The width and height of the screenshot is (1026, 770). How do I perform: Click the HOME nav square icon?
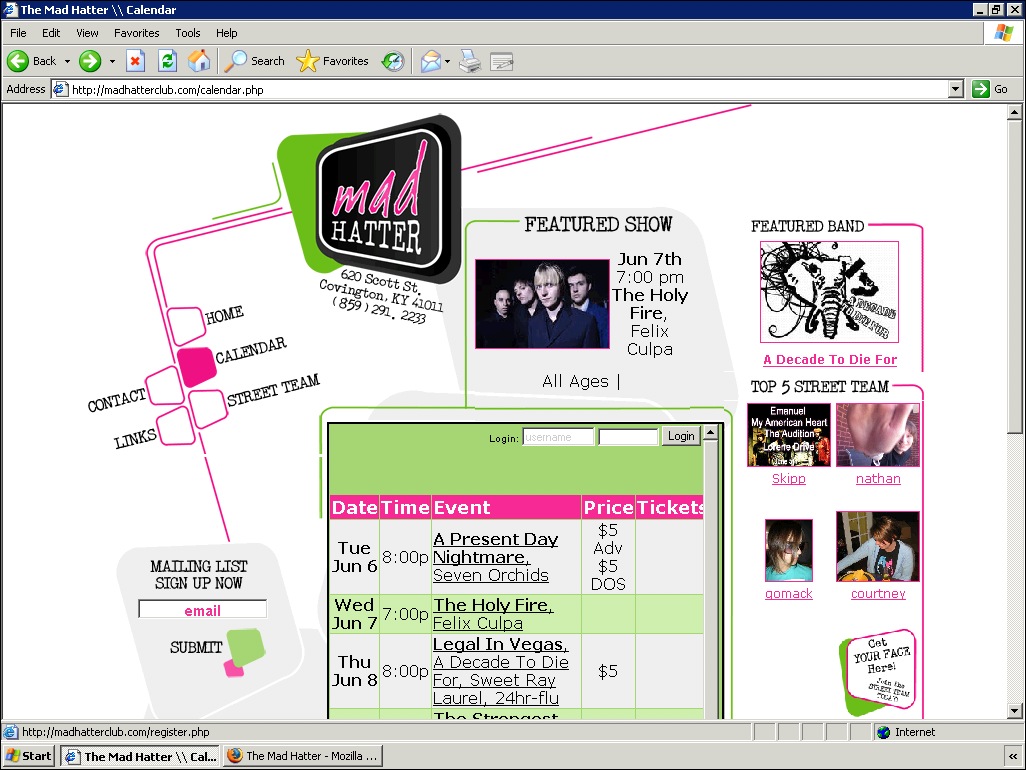[186, 326]
